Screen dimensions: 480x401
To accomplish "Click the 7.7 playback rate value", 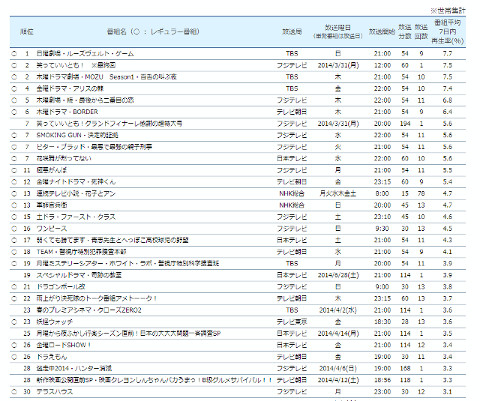I will [447, 54].
